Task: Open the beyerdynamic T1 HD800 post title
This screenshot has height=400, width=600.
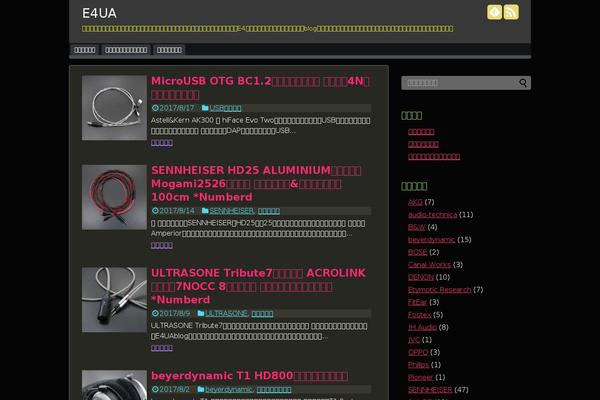Action: click(x=249, y=376)
